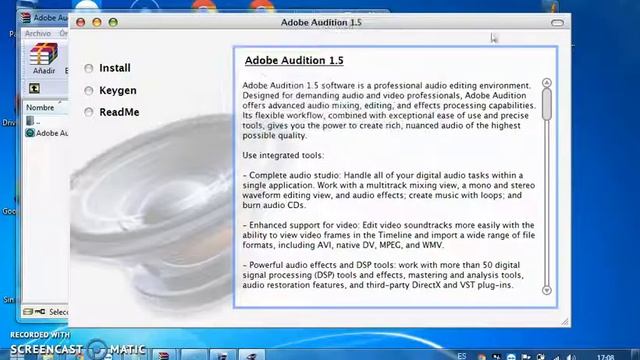Select the Keygen radio option
The image size is (640, 360).
89,91
